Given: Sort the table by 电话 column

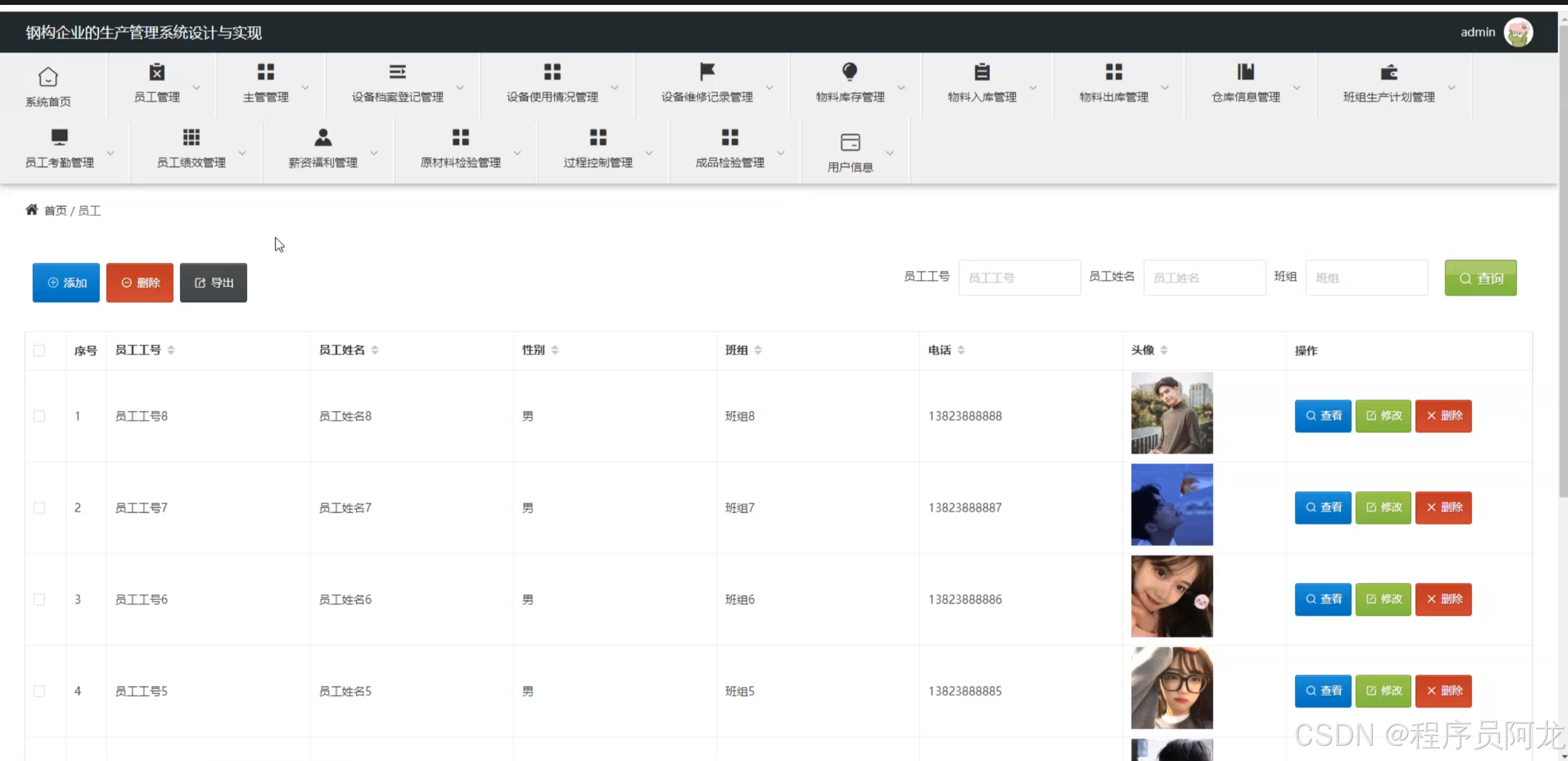Looking at the screenshot, I should pos(960,350).
